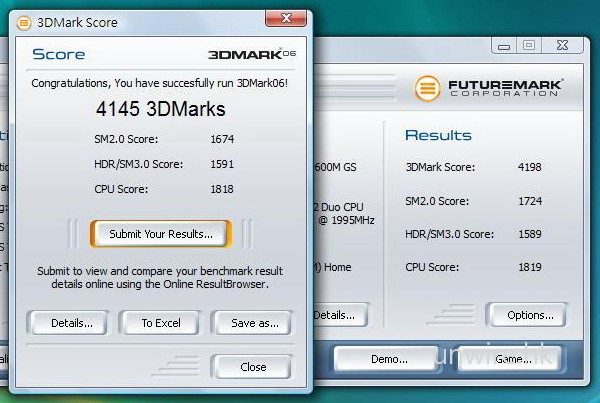Export results with To Excel button

(159, 323)
